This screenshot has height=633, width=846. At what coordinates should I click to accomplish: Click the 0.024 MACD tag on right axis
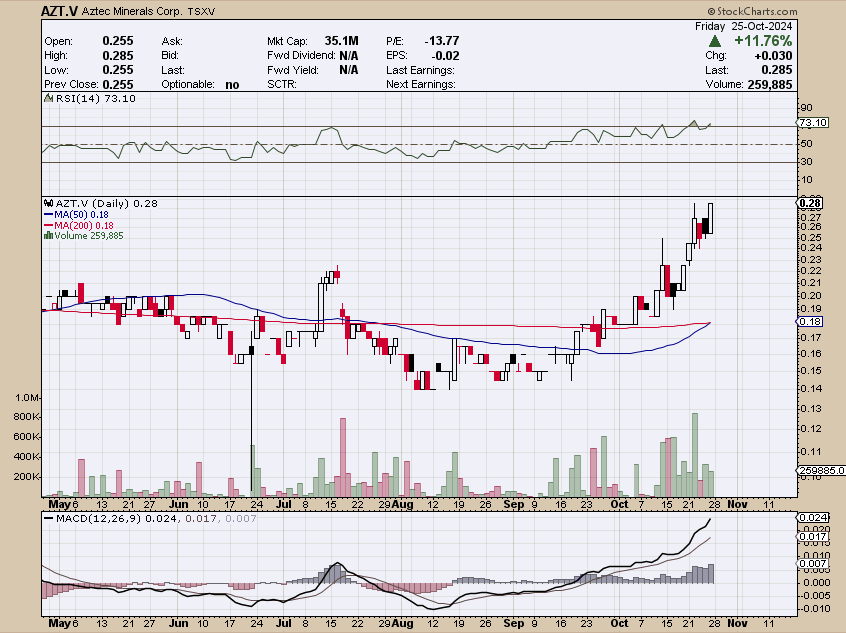814,518
